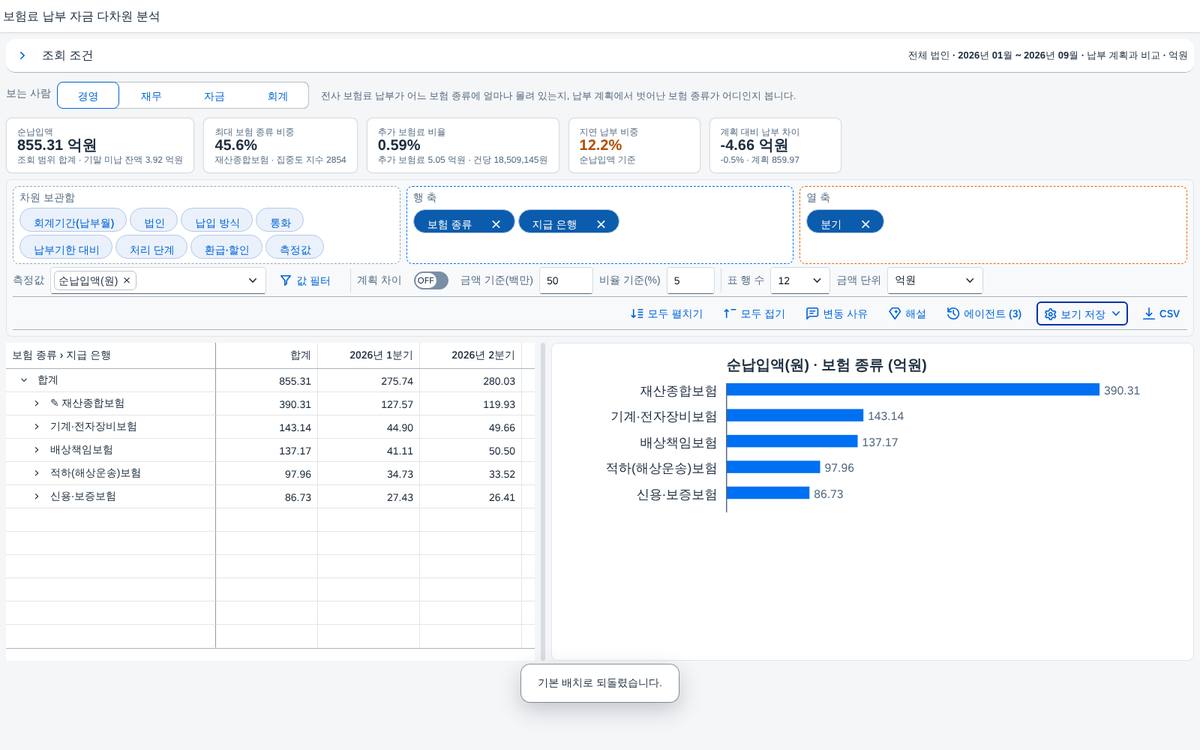1200x750 pixels.
Task: Click the 비율 기준(%) input field
Action: tap(691, 281)
